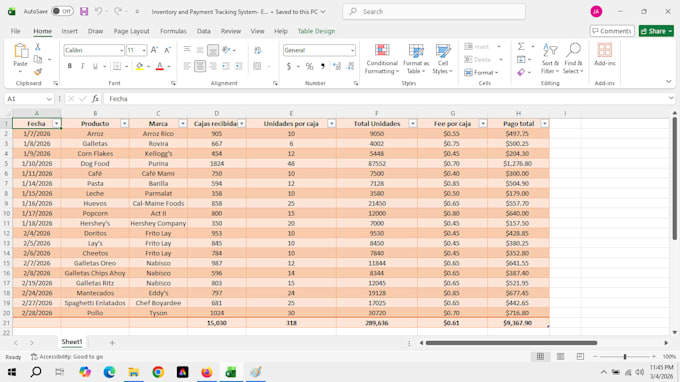Open the JA account profile button
This screenshot has height=382, width=680.
click(596, 12)
